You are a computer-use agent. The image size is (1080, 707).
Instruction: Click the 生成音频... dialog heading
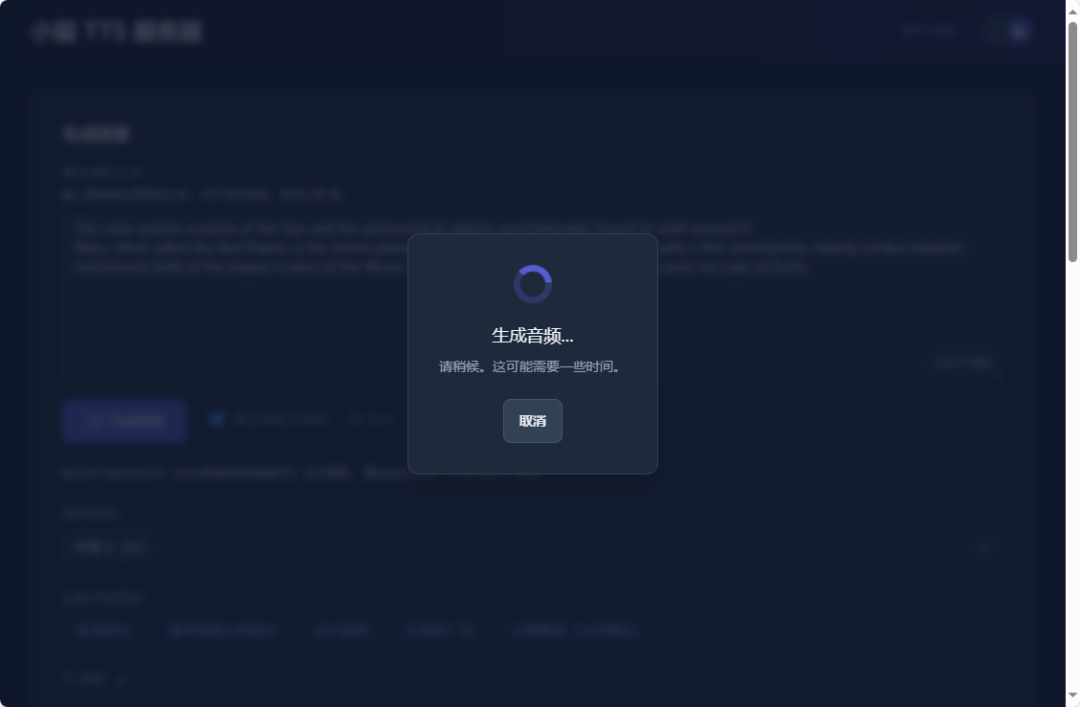click(x=532, y=336)
